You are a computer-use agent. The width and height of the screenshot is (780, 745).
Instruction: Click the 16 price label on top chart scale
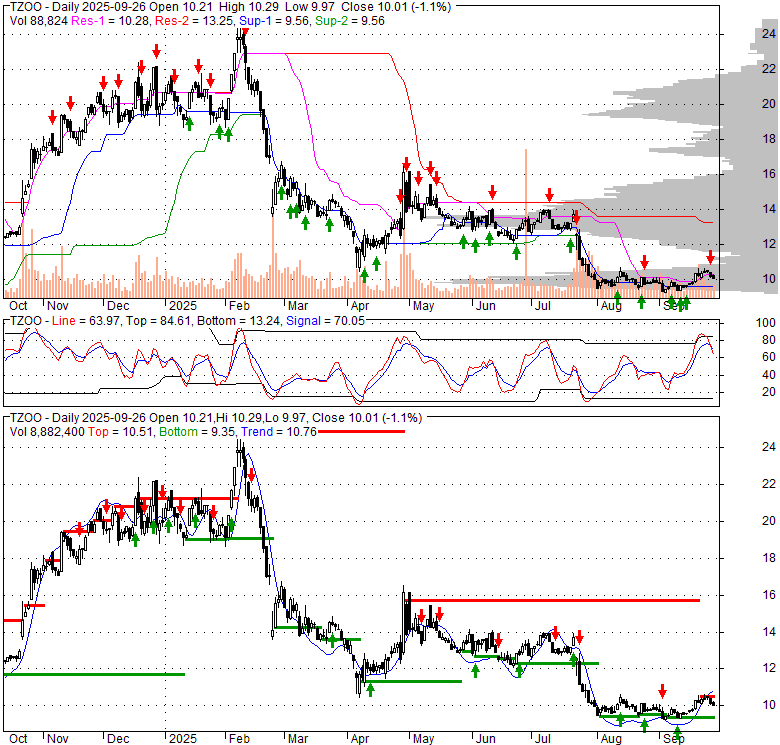click(769, 174)
